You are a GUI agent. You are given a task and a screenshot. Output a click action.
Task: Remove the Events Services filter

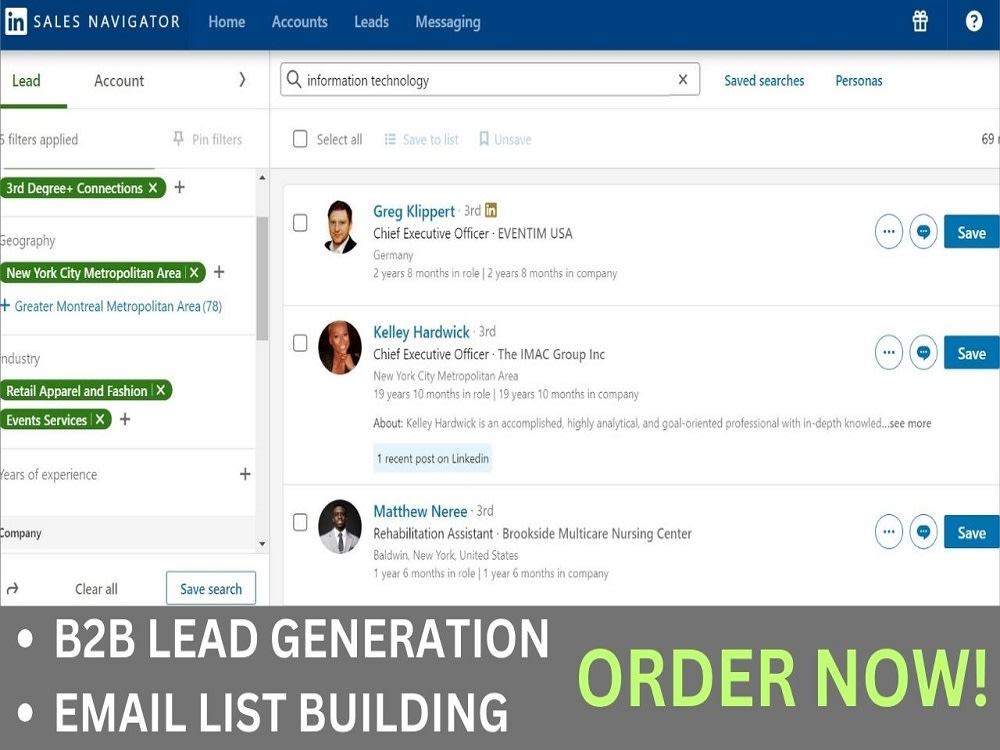click(99, 419)
